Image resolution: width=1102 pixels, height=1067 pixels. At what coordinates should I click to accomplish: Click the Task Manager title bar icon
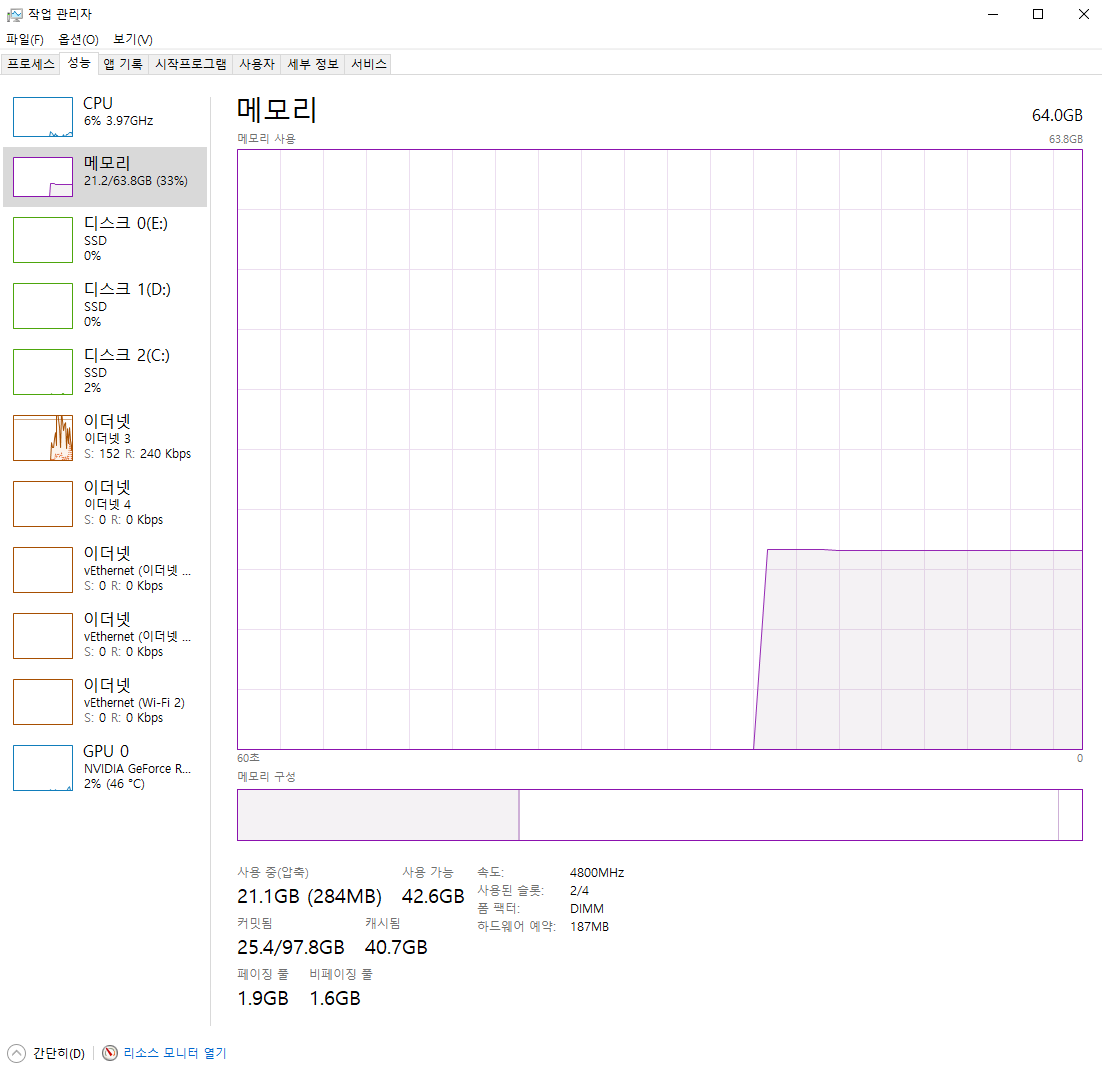point(14,14)
